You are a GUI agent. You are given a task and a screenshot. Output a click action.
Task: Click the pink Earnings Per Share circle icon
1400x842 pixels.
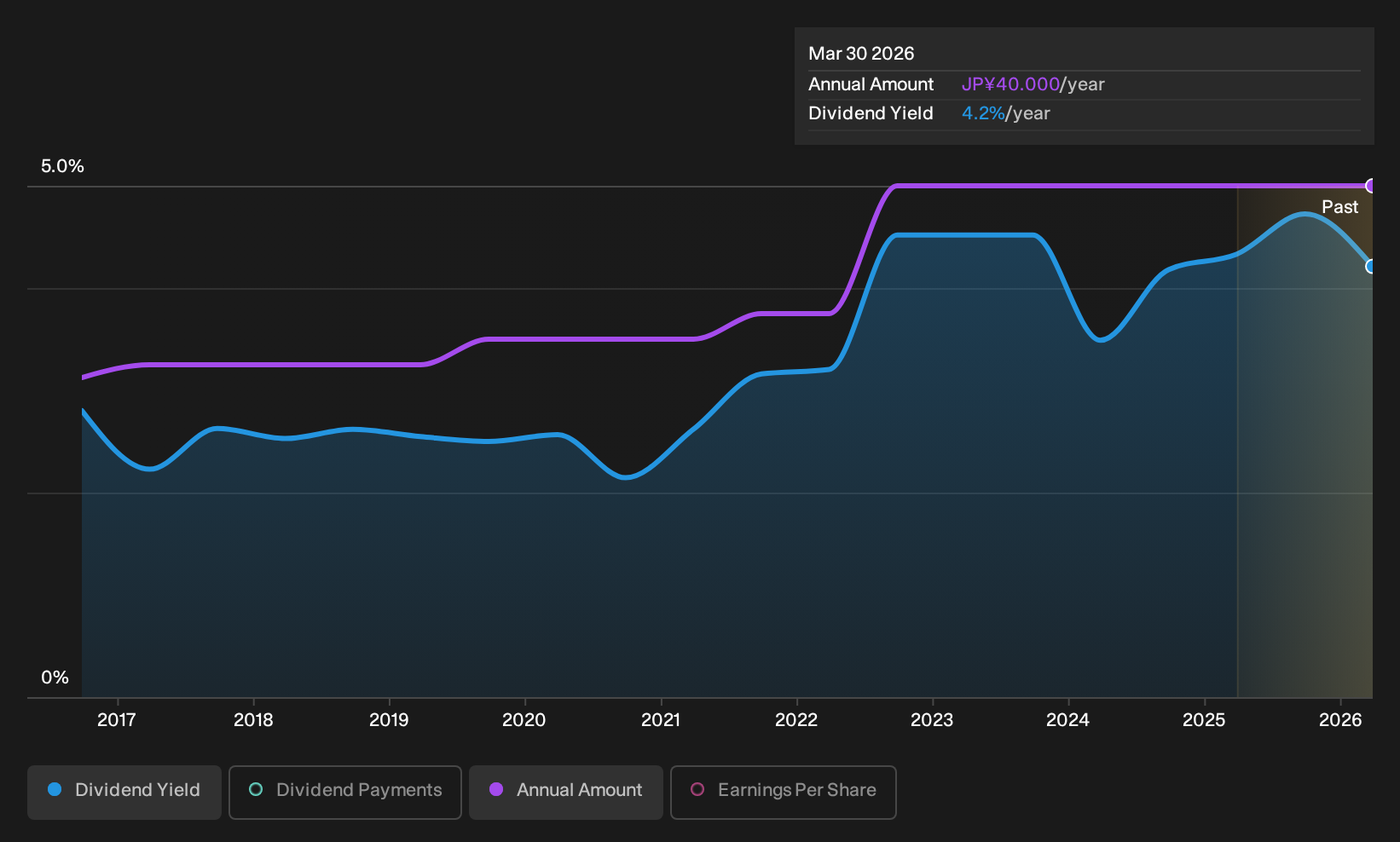coord(697,789)
